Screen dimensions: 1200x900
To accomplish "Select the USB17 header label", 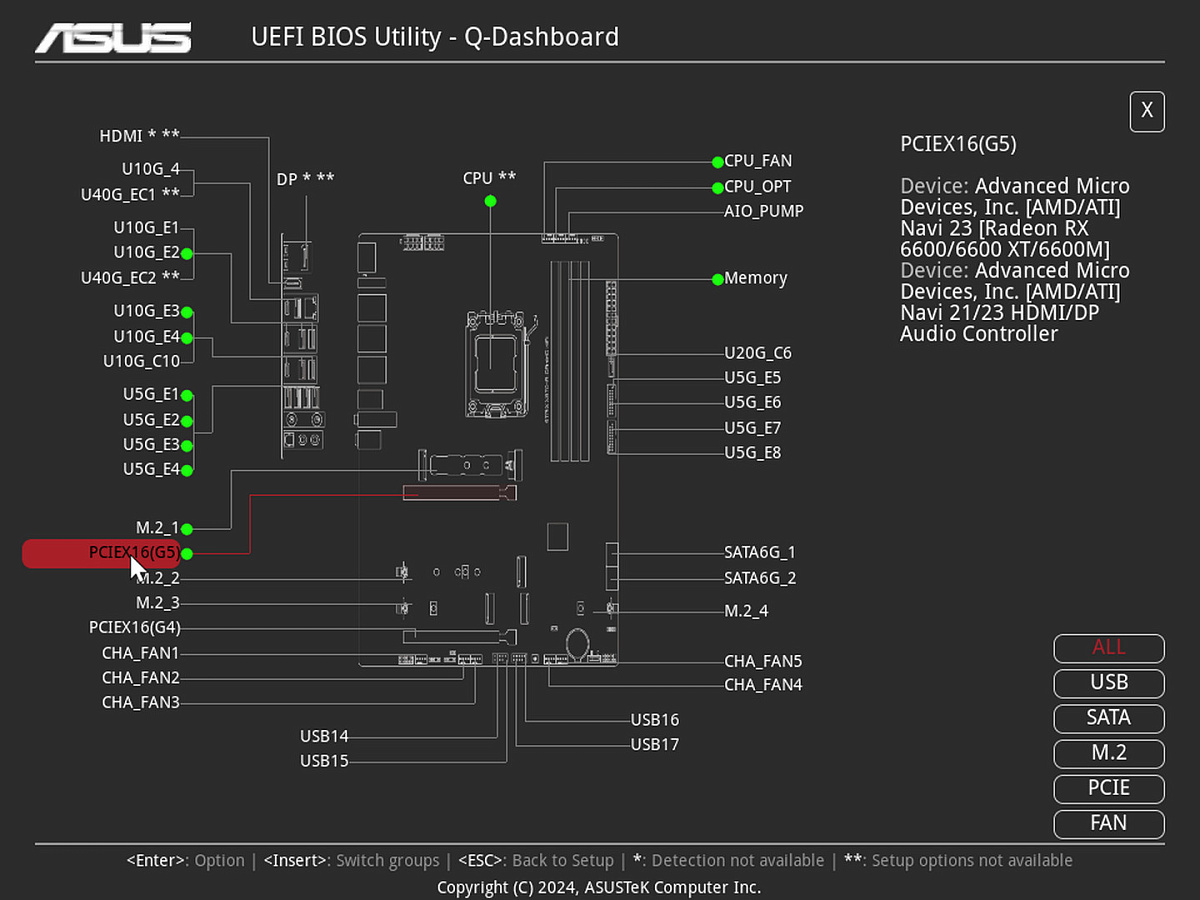I will click(655, 745).
